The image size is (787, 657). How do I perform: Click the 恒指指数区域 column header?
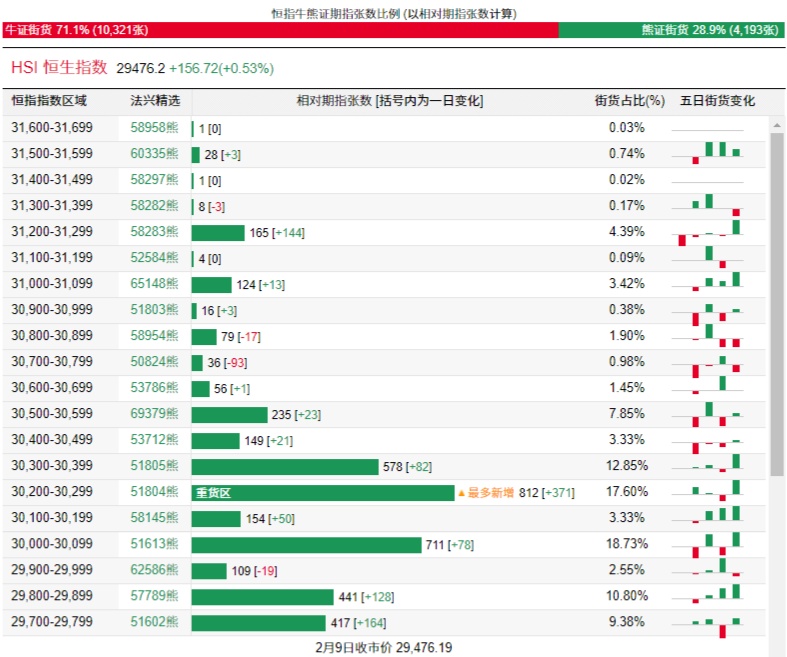(49, 101)
